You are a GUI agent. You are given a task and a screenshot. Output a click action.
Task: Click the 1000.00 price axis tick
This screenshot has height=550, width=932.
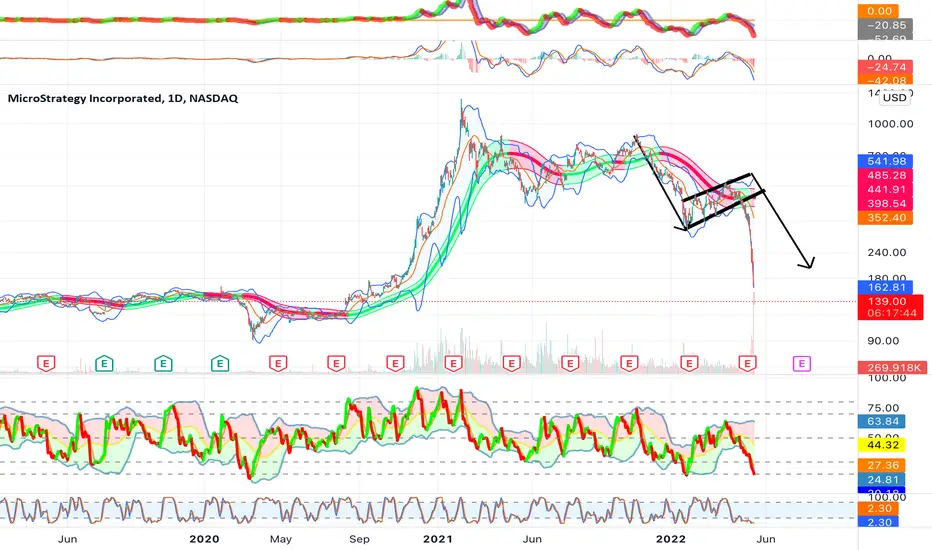pos(890,124)
